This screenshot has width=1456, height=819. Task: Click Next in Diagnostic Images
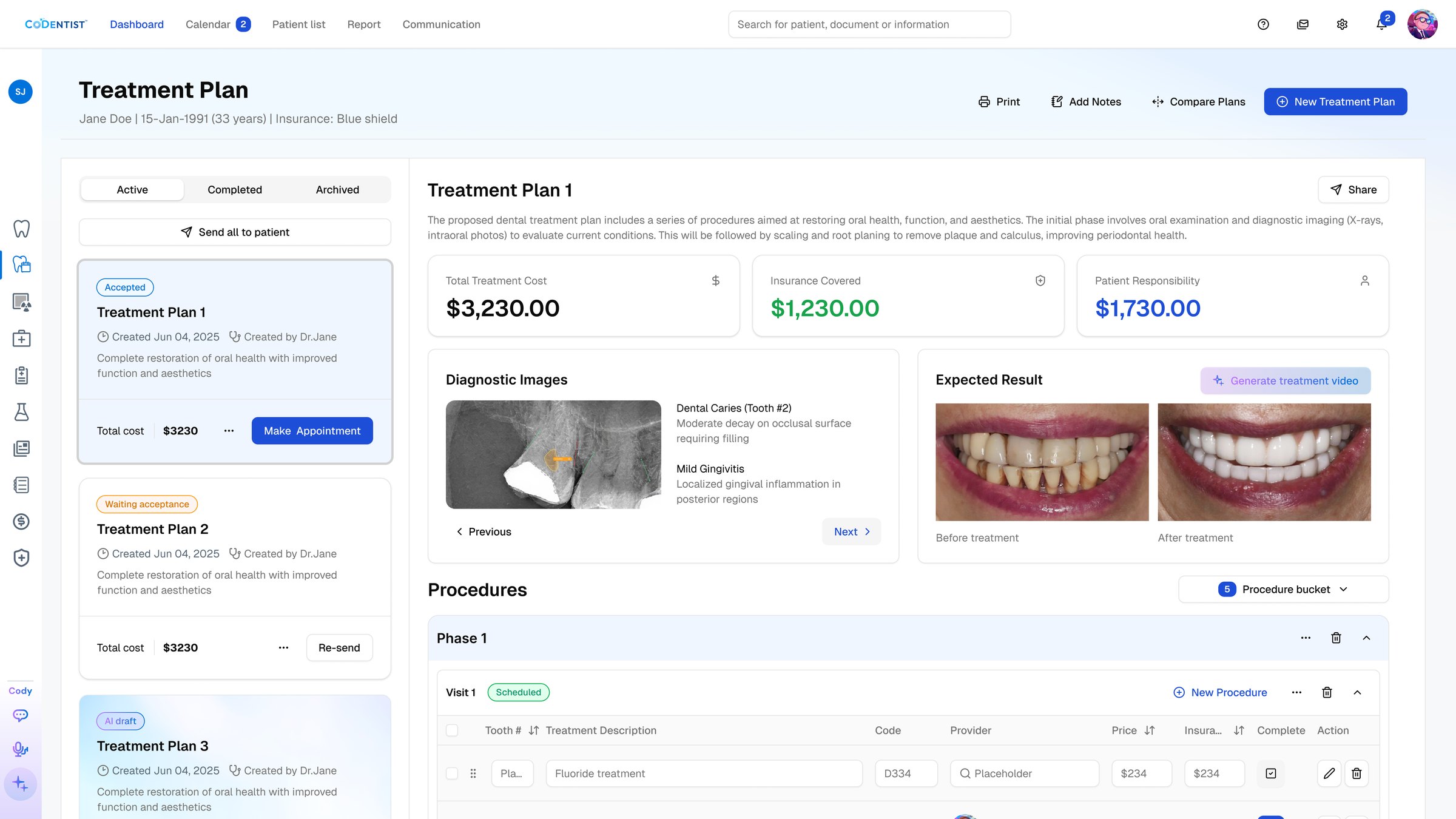[x=851, y=531]
